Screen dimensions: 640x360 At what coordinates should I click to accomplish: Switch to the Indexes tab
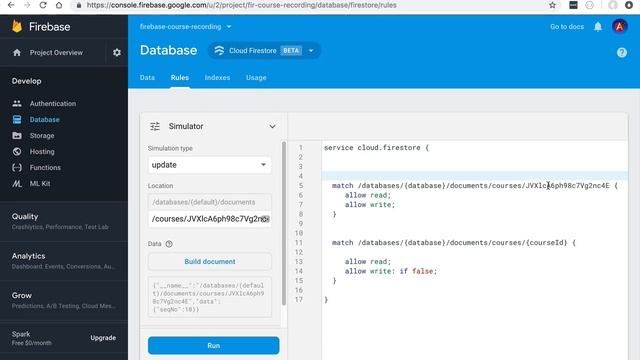point(217,78)
